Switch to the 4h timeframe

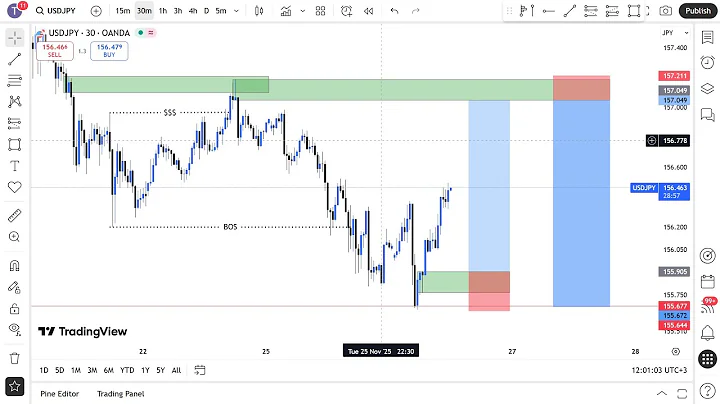193,11
